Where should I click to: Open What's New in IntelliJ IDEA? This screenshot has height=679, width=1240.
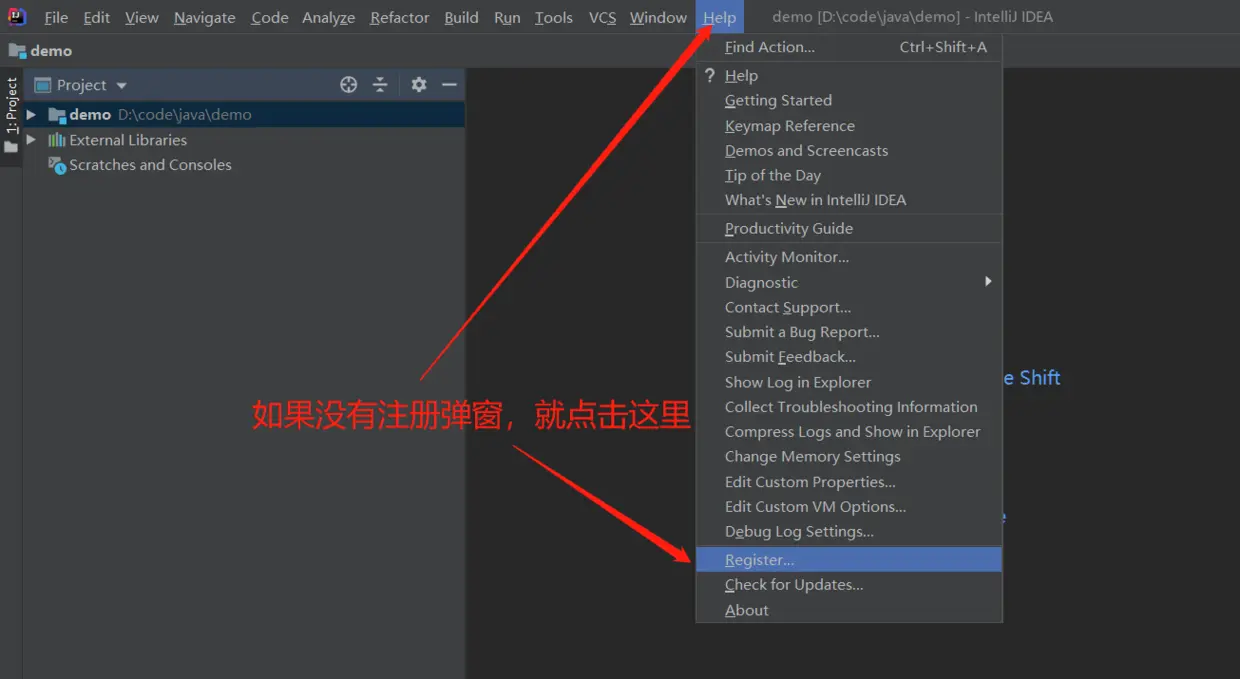(x=849, y=200)
